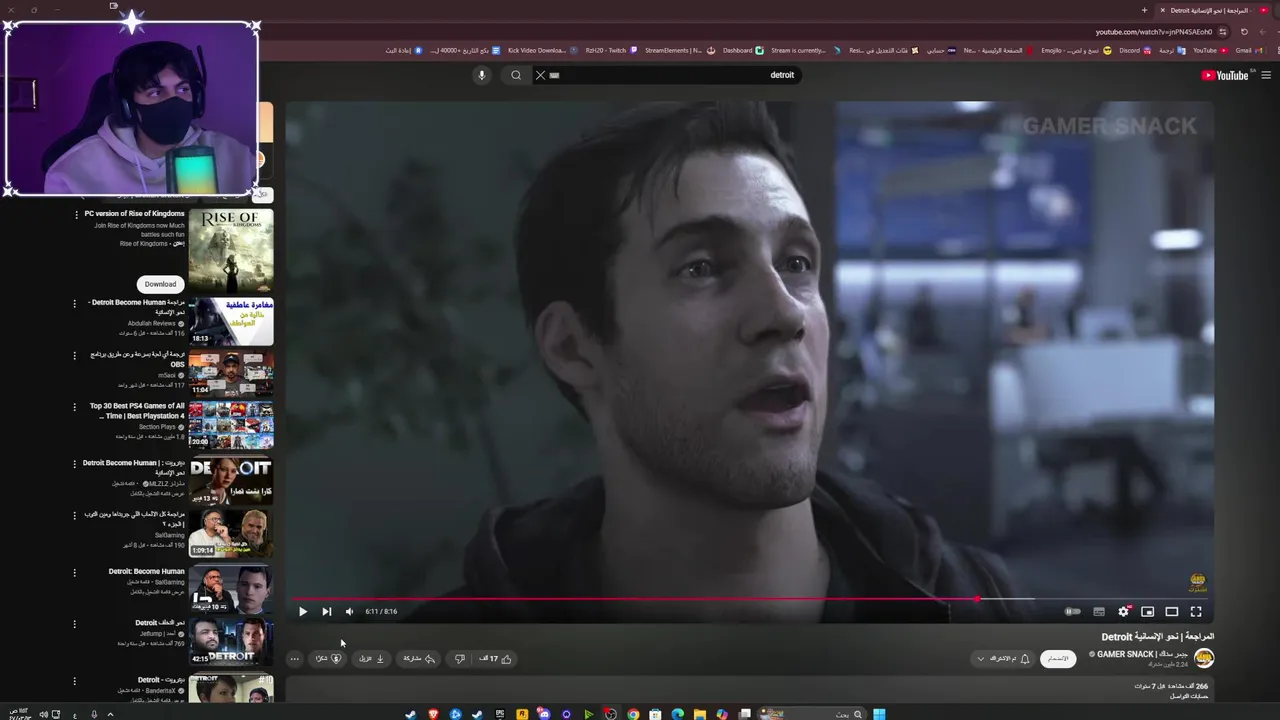Enter fullscreen mode
Image resolution: width=1280 pixels, height=720 pixels.
pyautogui.click(x=1196, y=611)
